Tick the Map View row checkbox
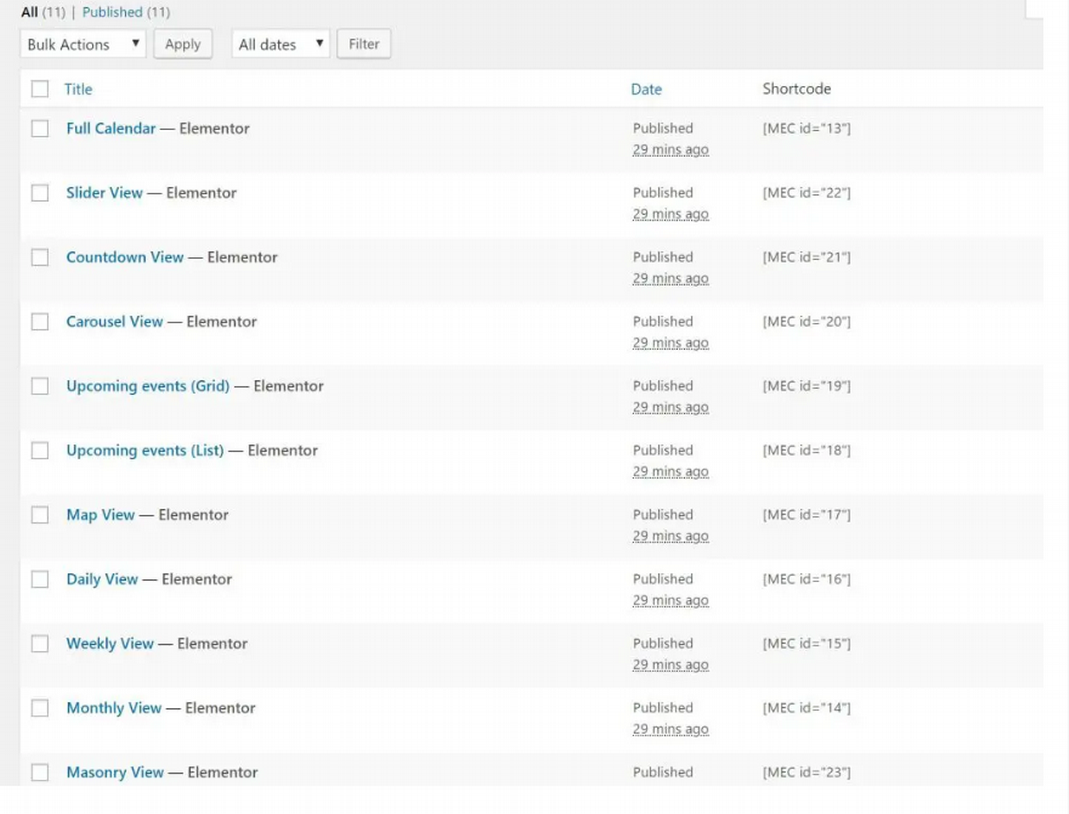This screenshot has height=814, width=1069. point(40,515)
